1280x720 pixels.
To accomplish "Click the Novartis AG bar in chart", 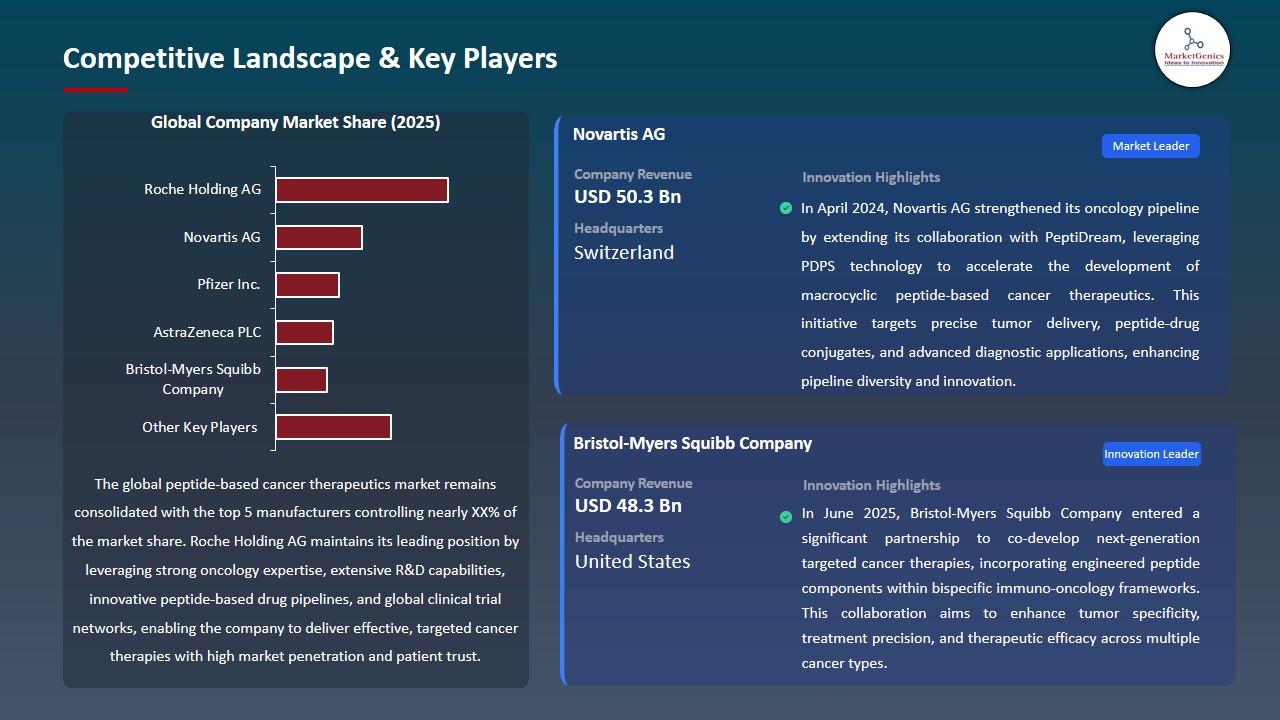I will pos(318,237).
